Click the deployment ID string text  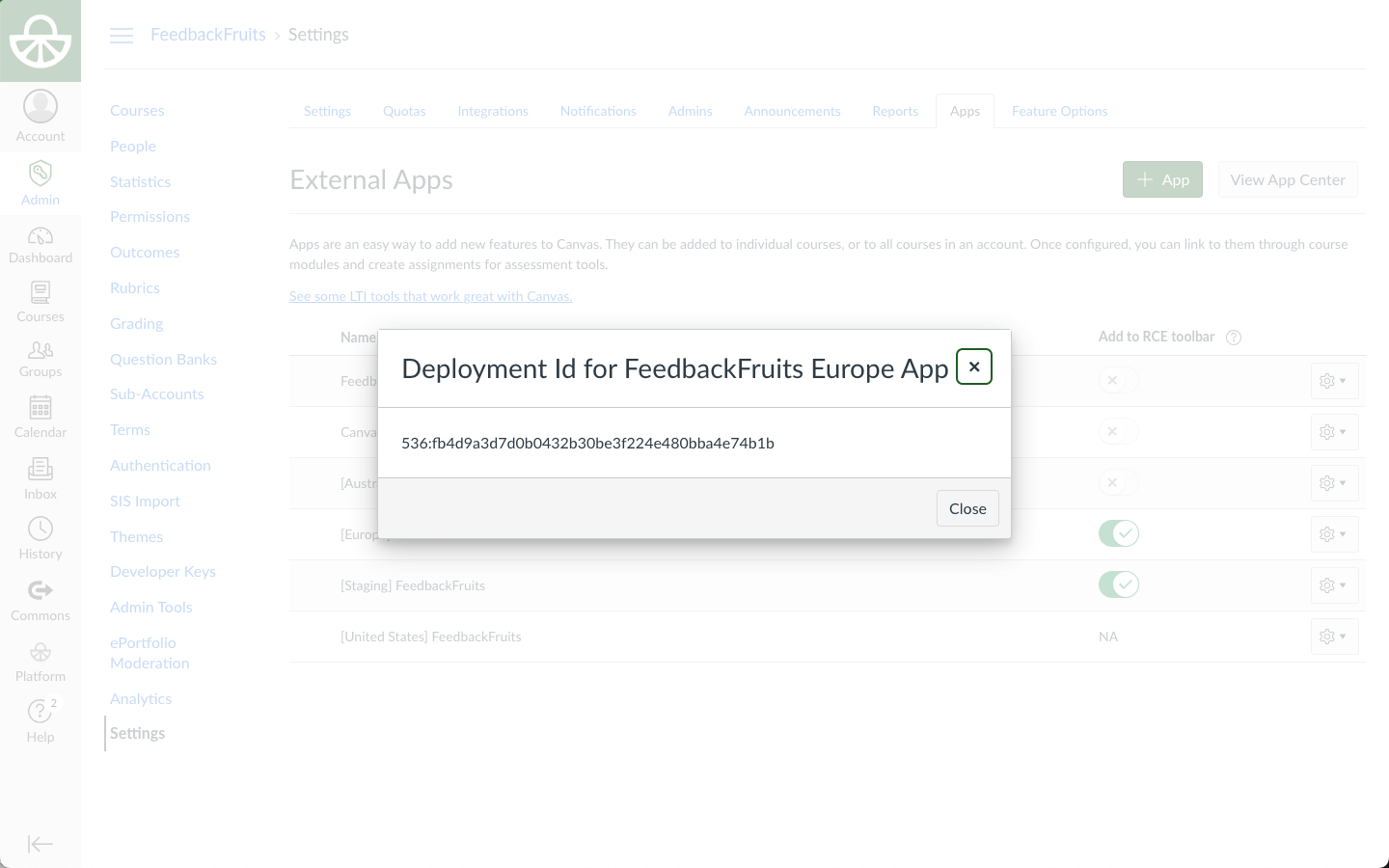(x=587, y=444)
